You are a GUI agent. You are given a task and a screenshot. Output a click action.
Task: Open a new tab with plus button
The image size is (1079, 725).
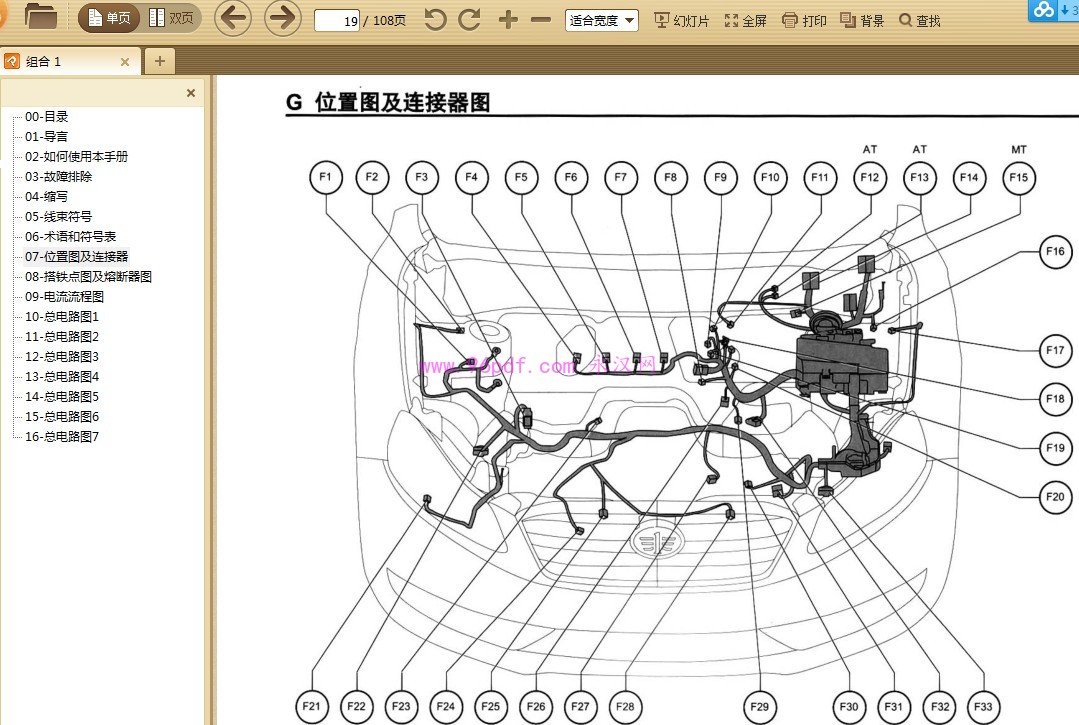click(160, 61)
